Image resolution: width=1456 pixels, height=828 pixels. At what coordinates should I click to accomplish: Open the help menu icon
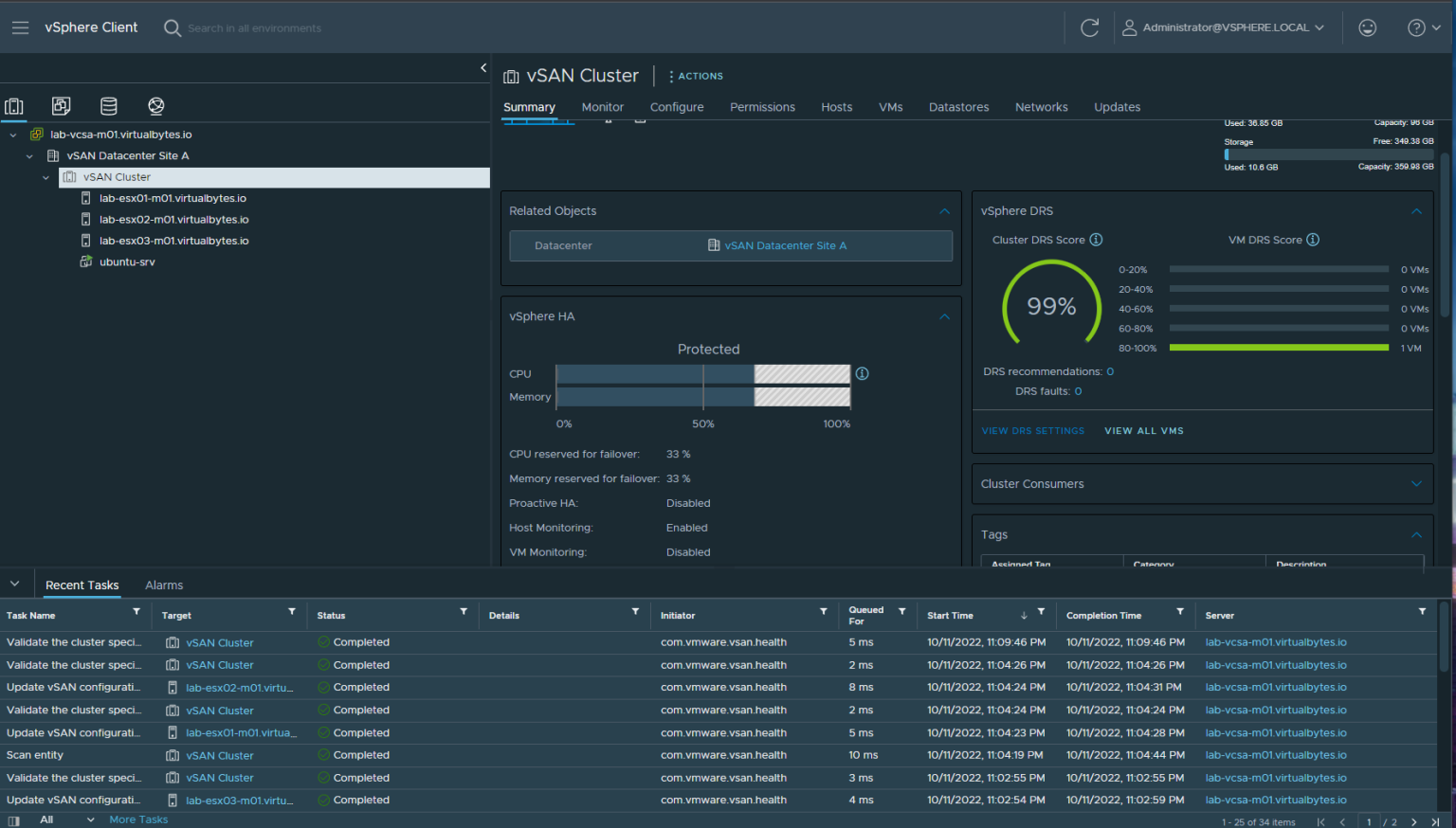[x=1416, y=27]
